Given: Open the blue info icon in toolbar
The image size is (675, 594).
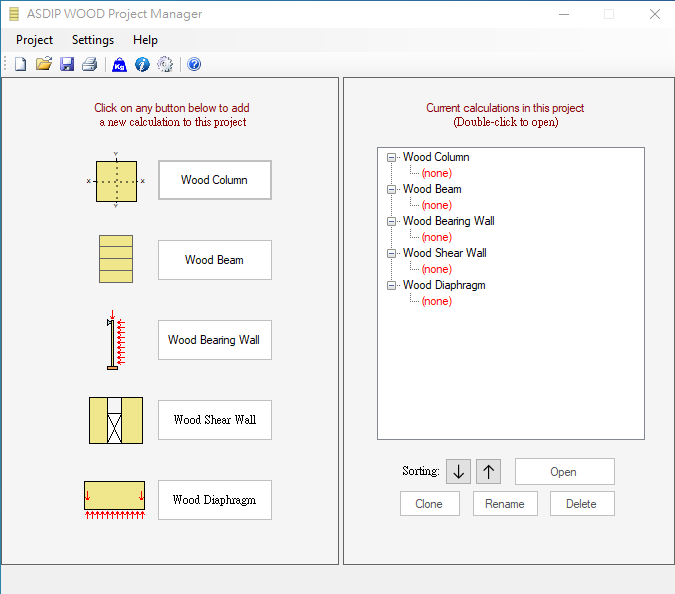Looking at the screenshot, I should [142, 65].
